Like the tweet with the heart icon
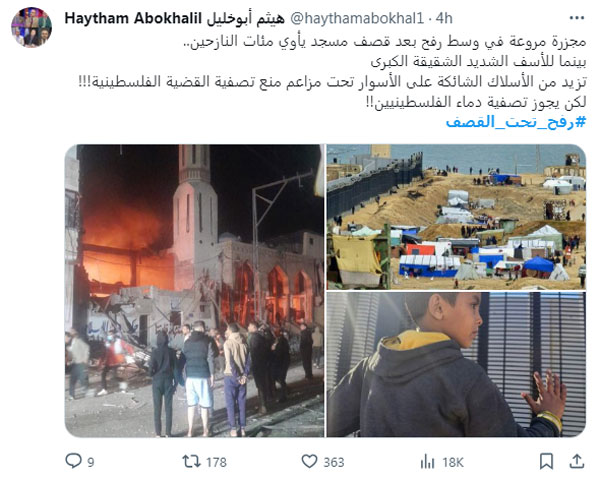 click(309, 461)
